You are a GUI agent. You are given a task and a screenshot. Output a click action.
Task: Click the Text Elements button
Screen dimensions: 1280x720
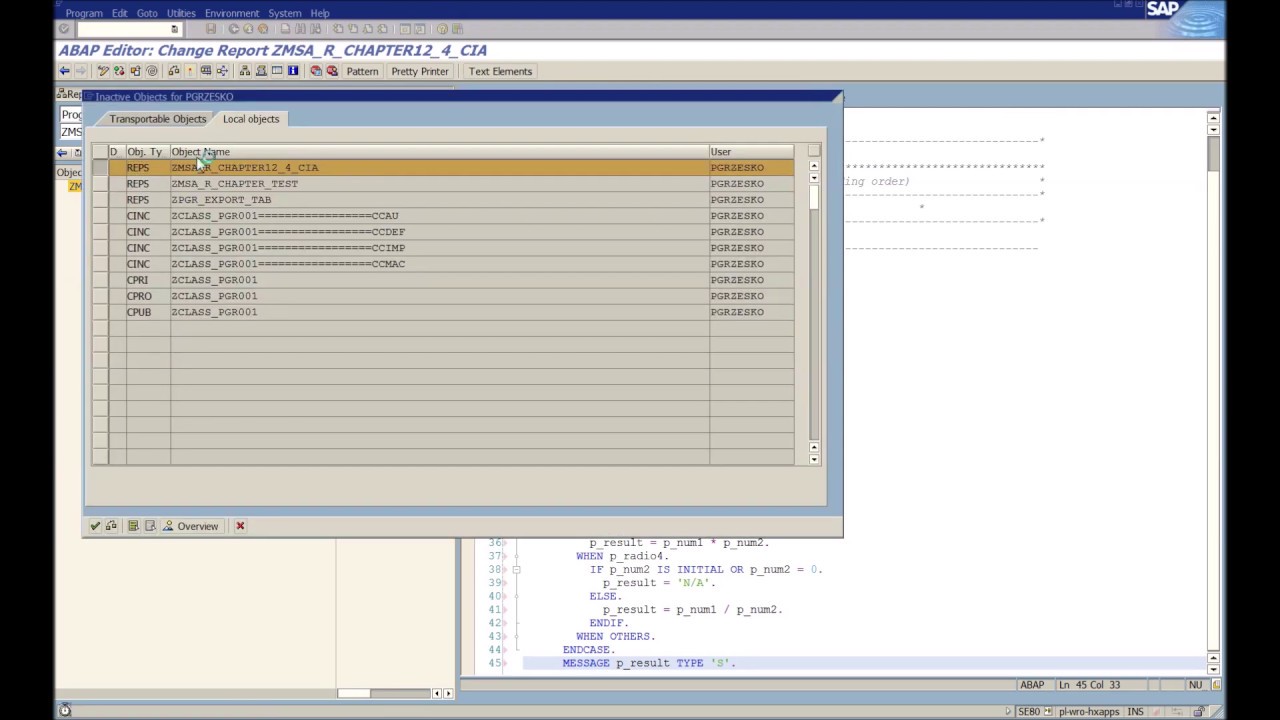(500, 71)
